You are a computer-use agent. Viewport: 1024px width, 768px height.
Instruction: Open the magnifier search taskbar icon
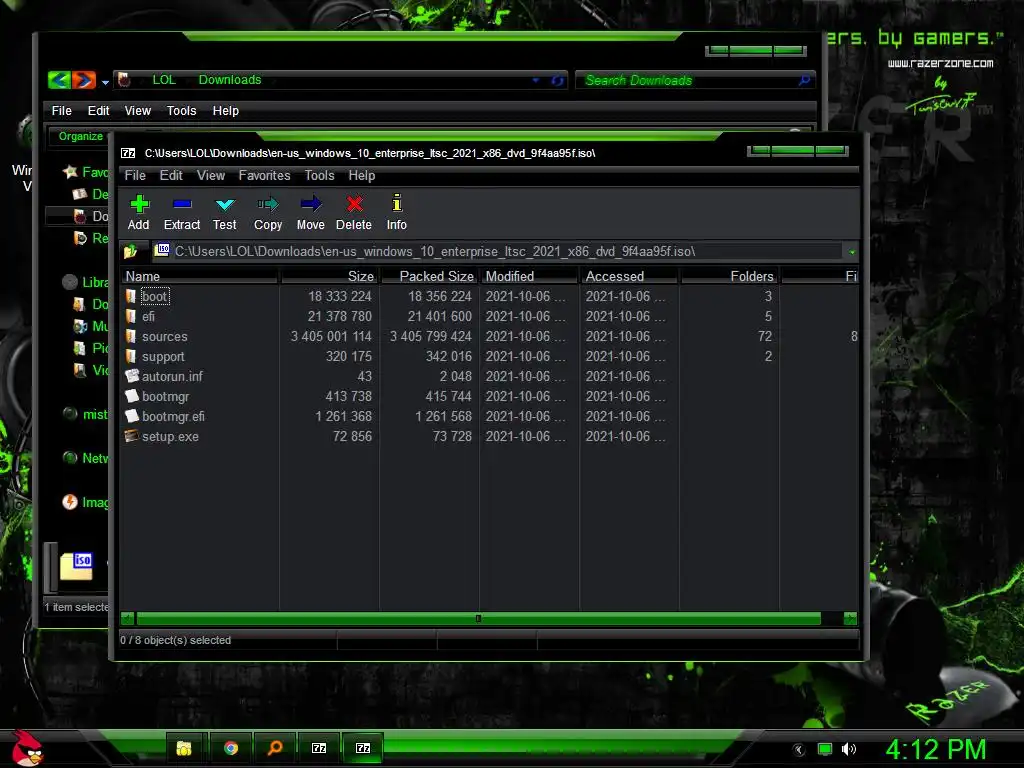tap(275, 748)
